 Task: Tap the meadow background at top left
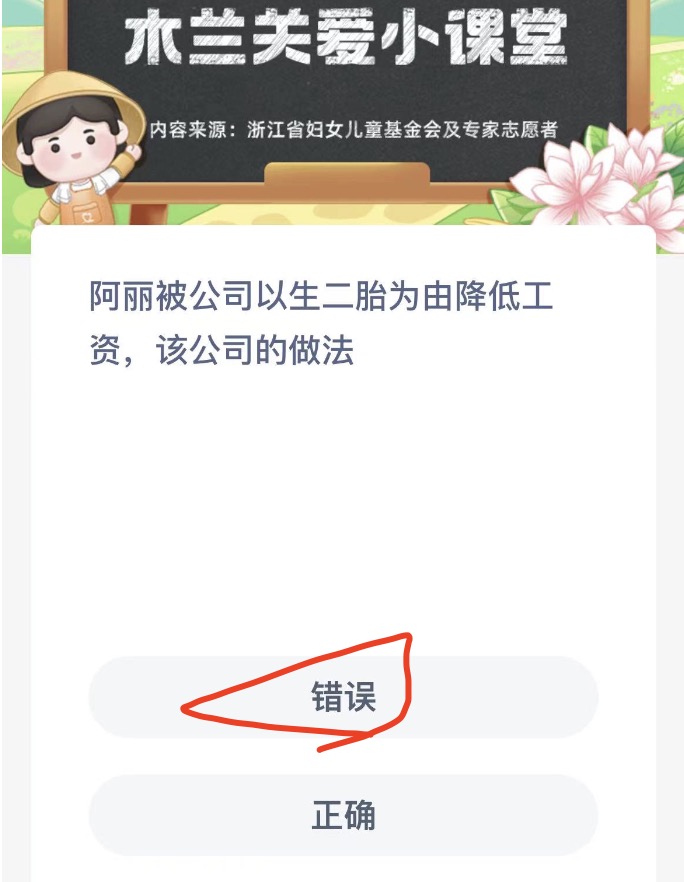(x=22, y=34)
